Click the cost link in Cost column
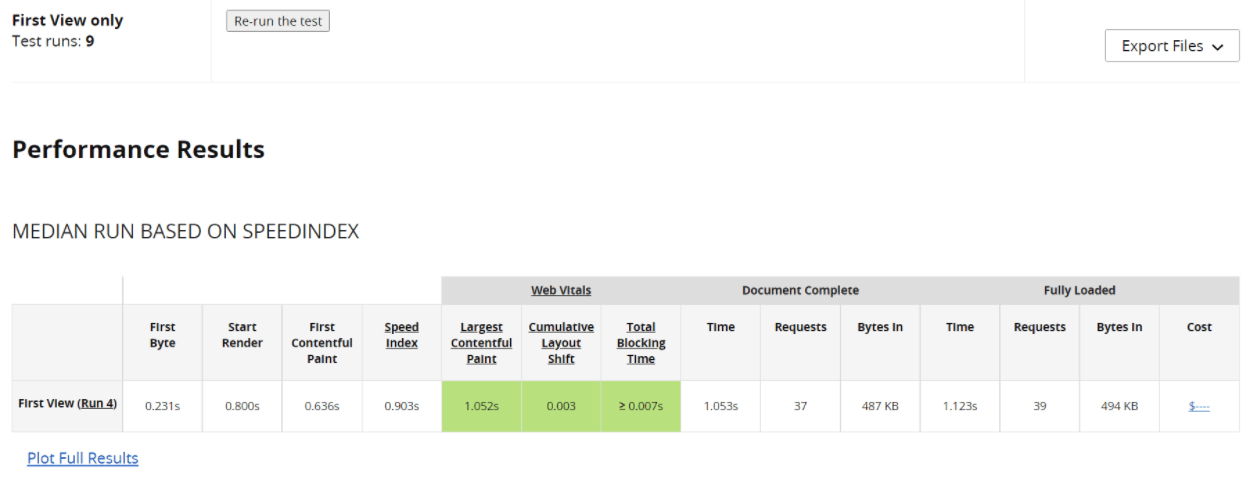The image size is (1250, 487). (x=1199, y=406)
